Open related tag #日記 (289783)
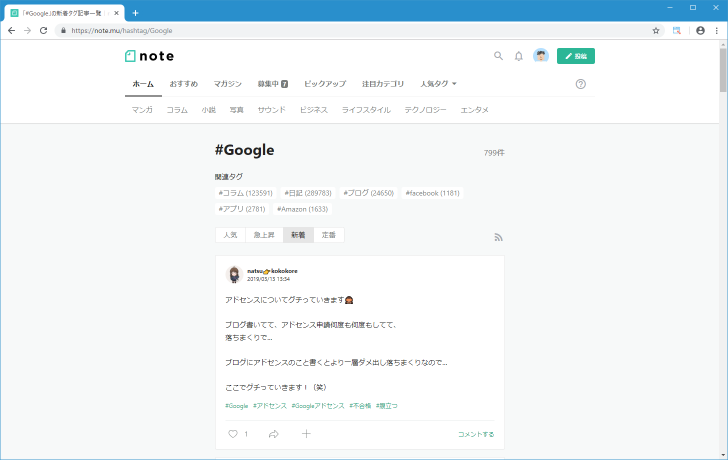Image resolution: width=728 pixels, height=460 pixels. tap(308, 193)
